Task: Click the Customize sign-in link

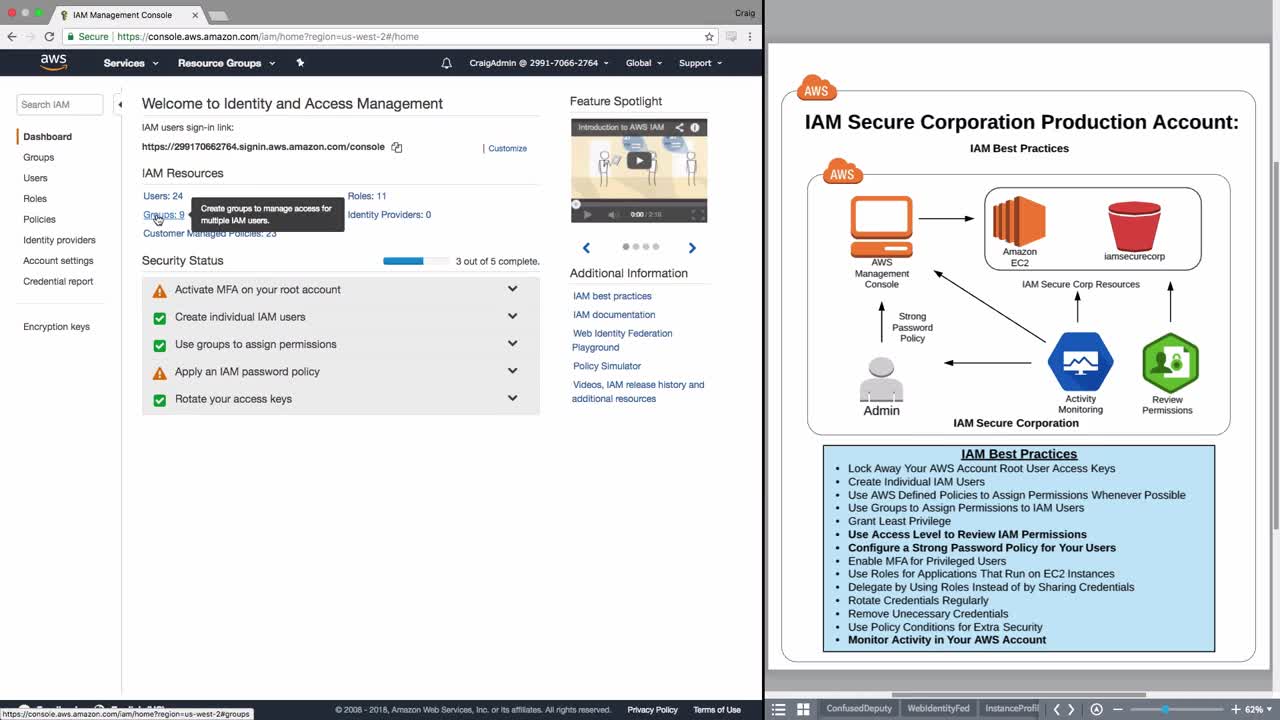Action: point(507,148)
